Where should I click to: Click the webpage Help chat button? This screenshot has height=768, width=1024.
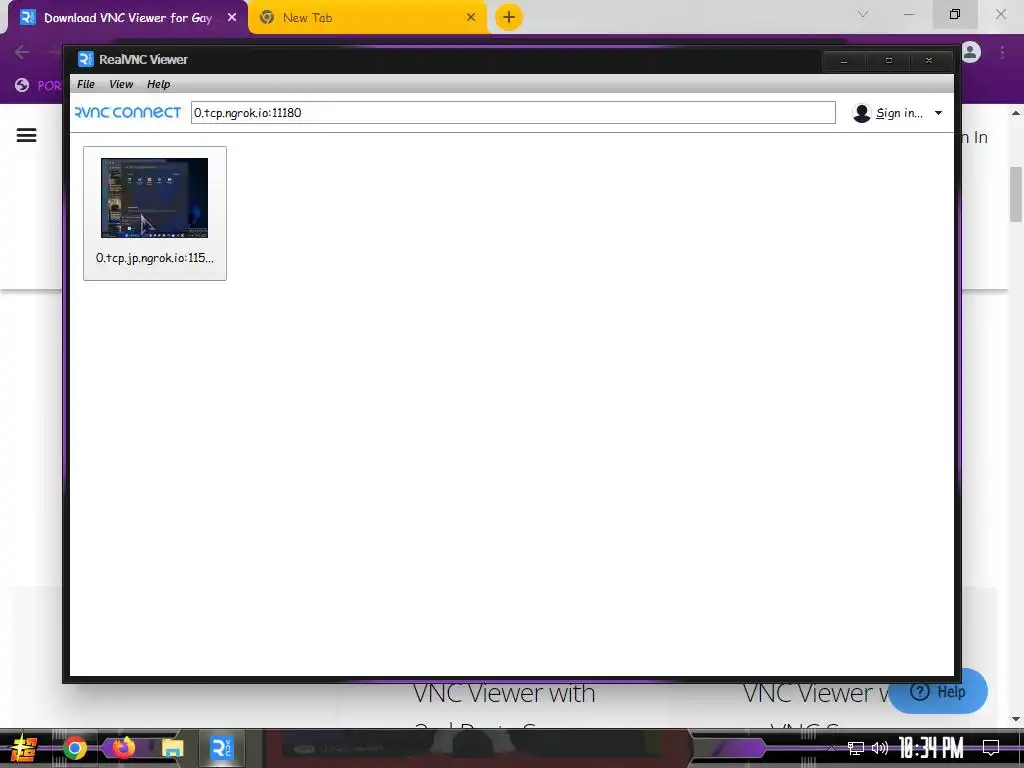coord(938,692)
